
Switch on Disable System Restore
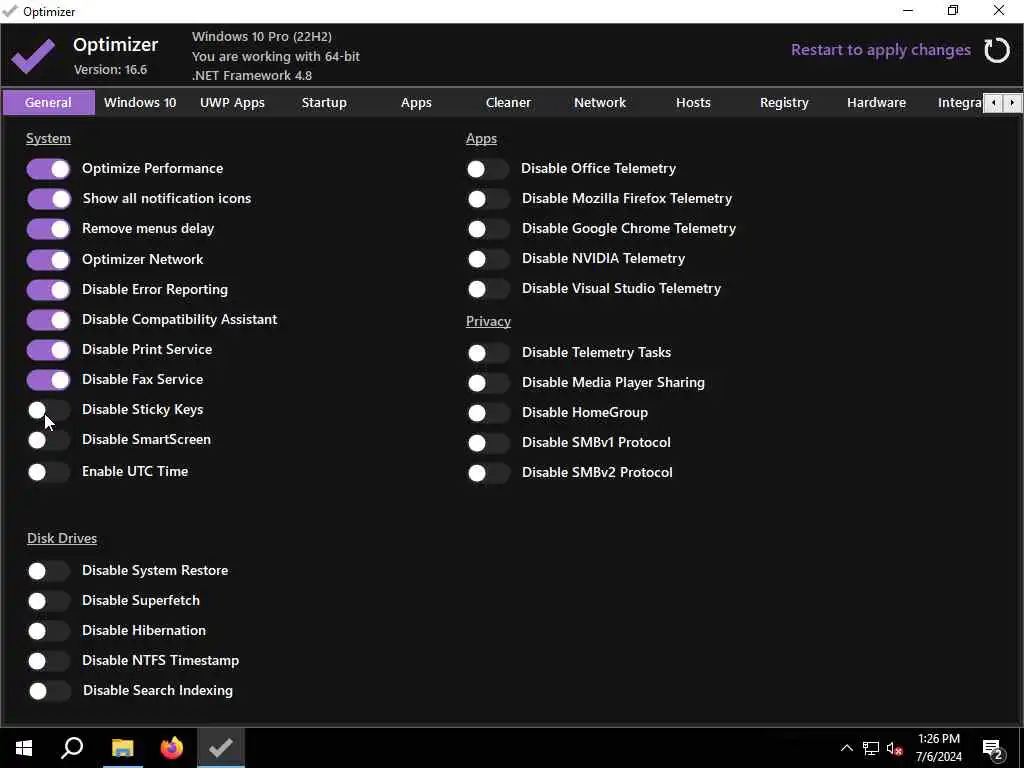(x=48, y=571)
